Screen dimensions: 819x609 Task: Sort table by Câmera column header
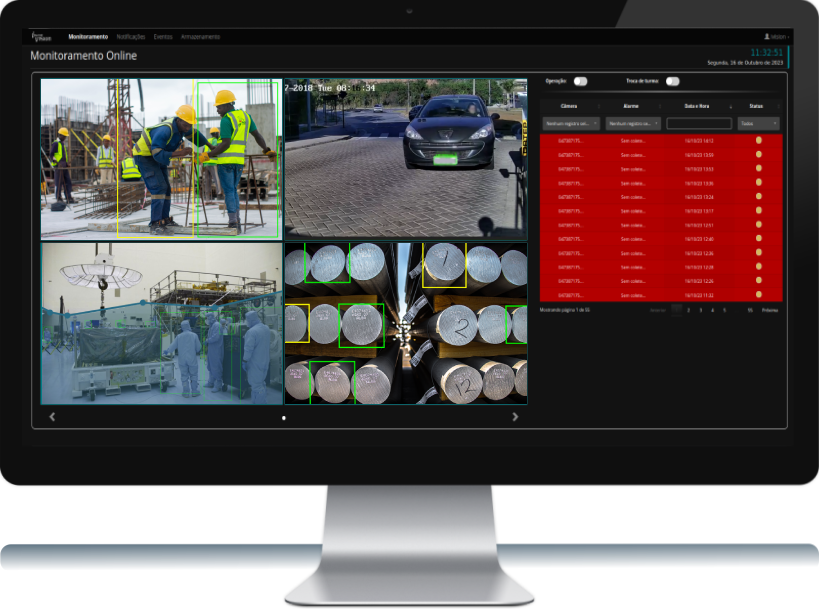[569, 106]
